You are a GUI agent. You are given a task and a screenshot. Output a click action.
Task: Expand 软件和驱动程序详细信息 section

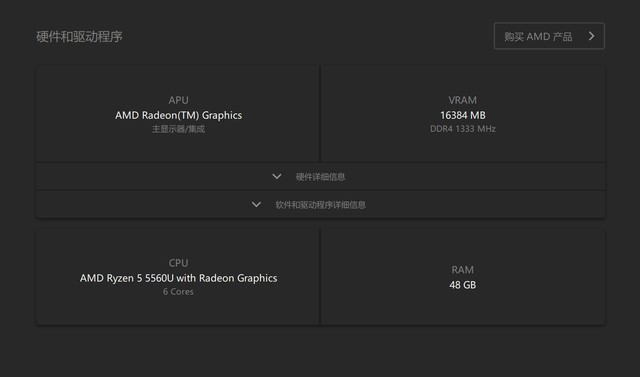click(x=320, y=205)
